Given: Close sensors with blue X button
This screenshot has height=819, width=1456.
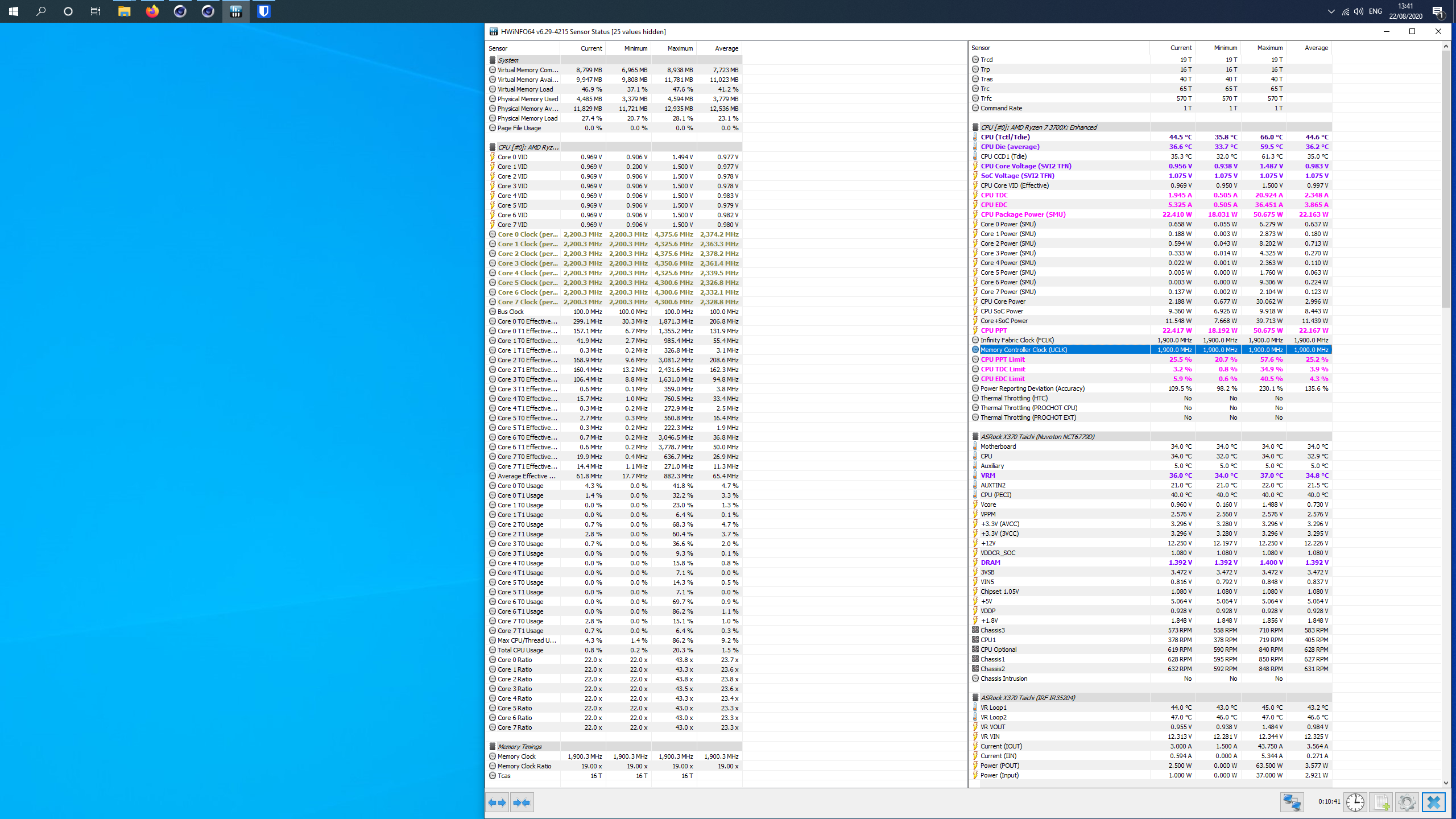Looking at the screenshot, I should click(1433, 803).
